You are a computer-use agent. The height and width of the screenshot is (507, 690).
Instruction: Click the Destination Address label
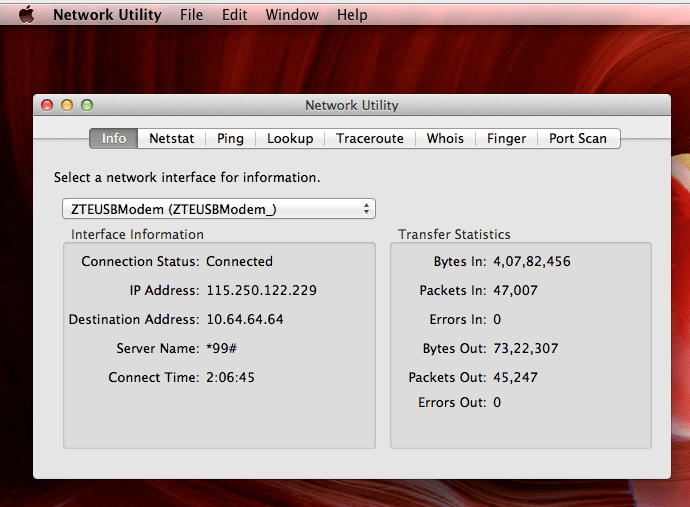tap(134, 320)
